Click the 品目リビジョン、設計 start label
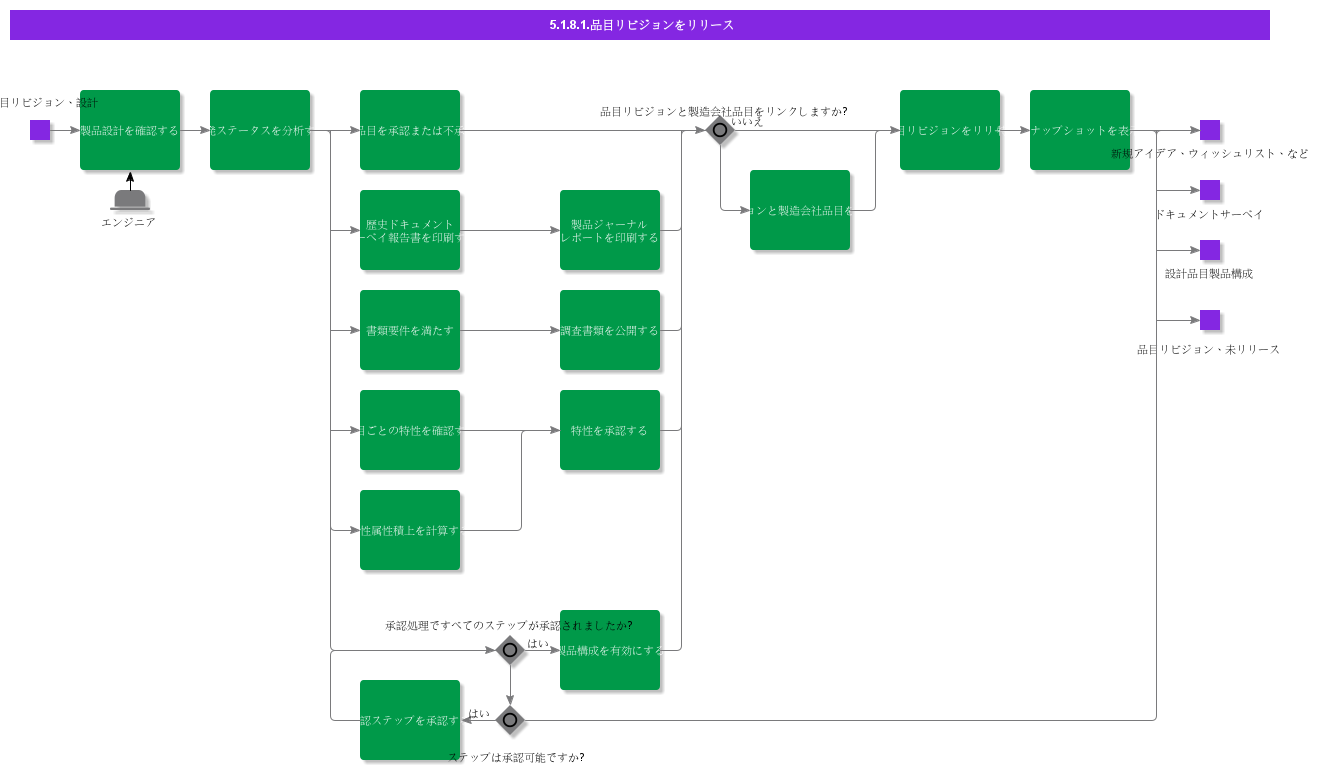 pos(49,102)
